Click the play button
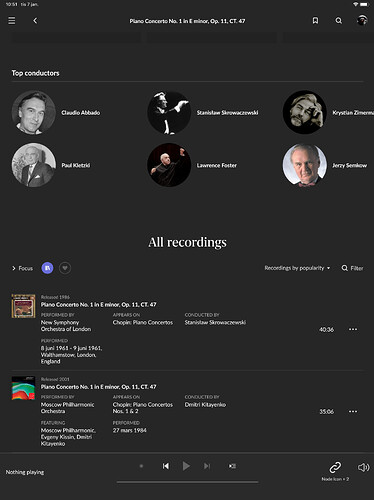This screenshot has width=374, height=500. point(186,466)
